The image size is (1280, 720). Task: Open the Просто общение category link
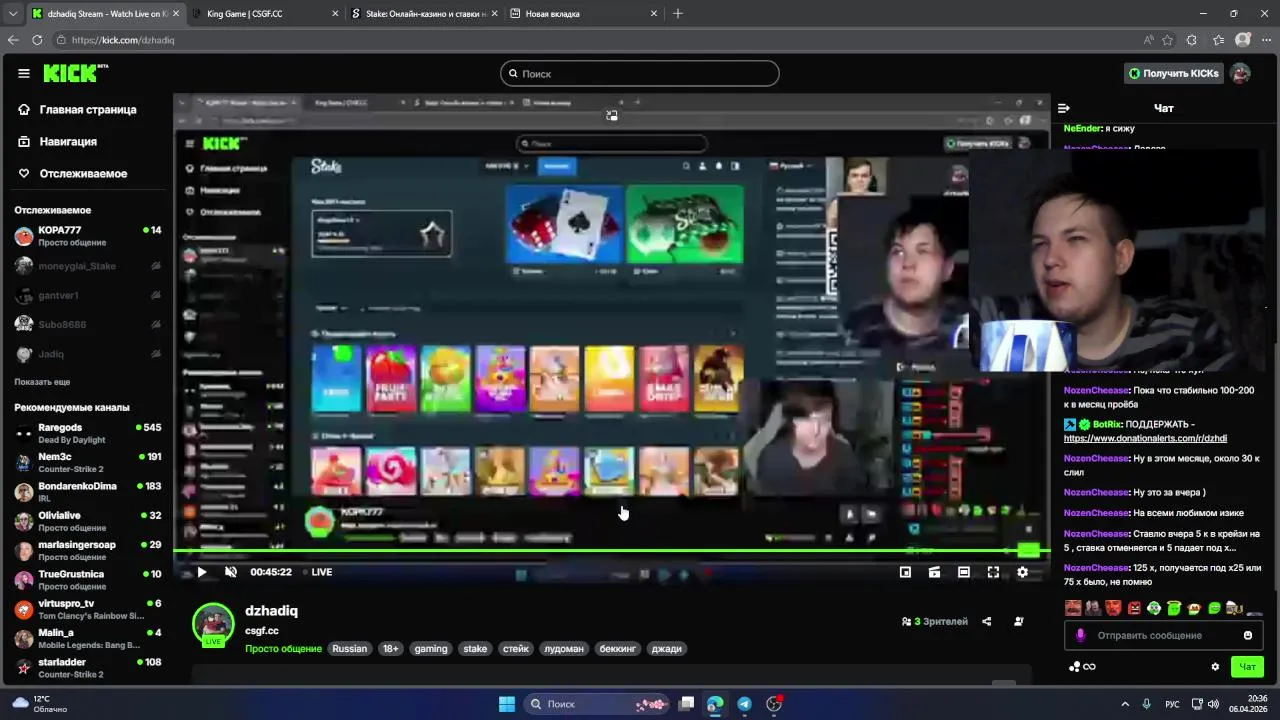(x=283, y=649)
